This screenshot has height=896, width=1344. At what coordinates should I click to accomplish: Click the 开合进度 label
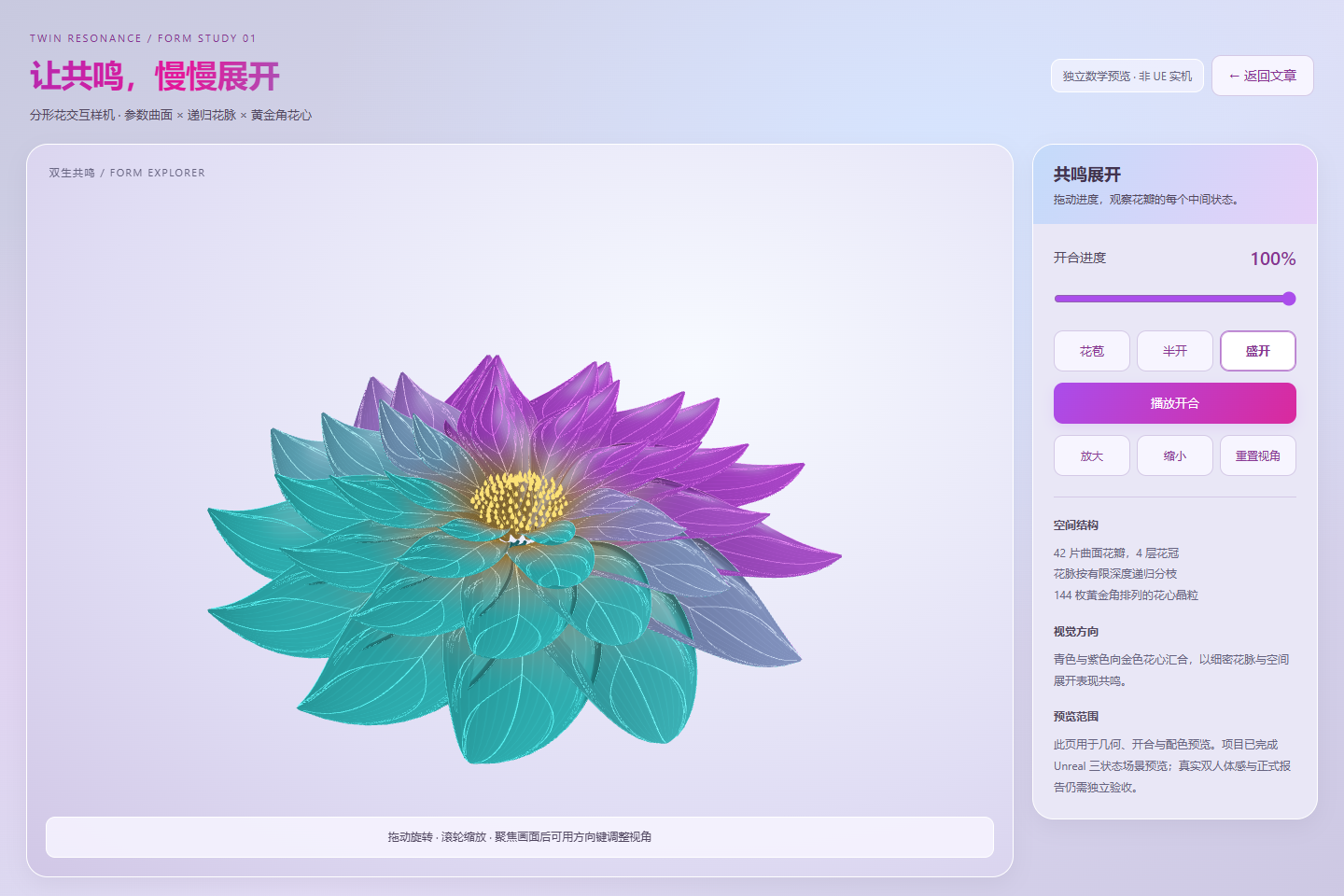click(1080, 258)
